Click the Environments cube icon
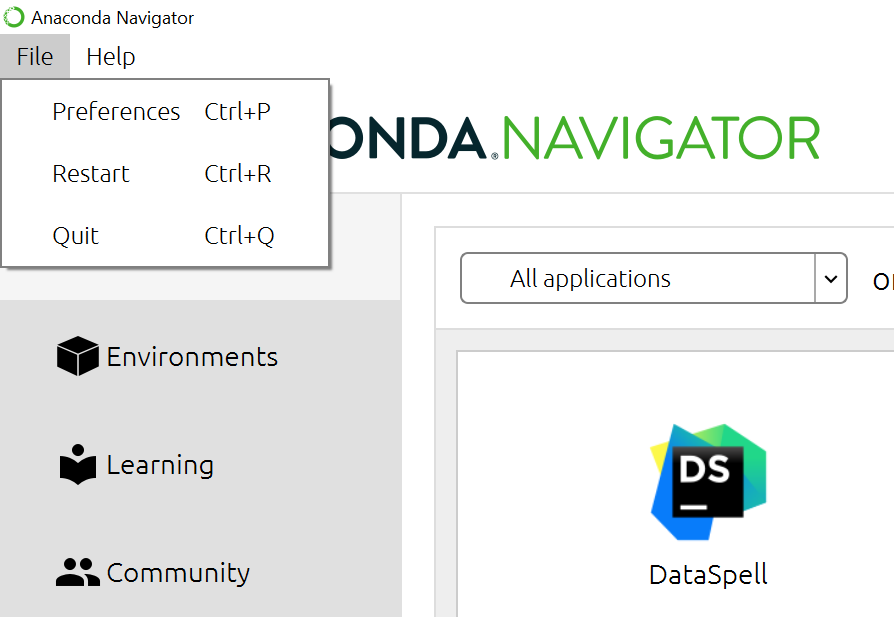 pyautogui.click(x=78, y=356)
